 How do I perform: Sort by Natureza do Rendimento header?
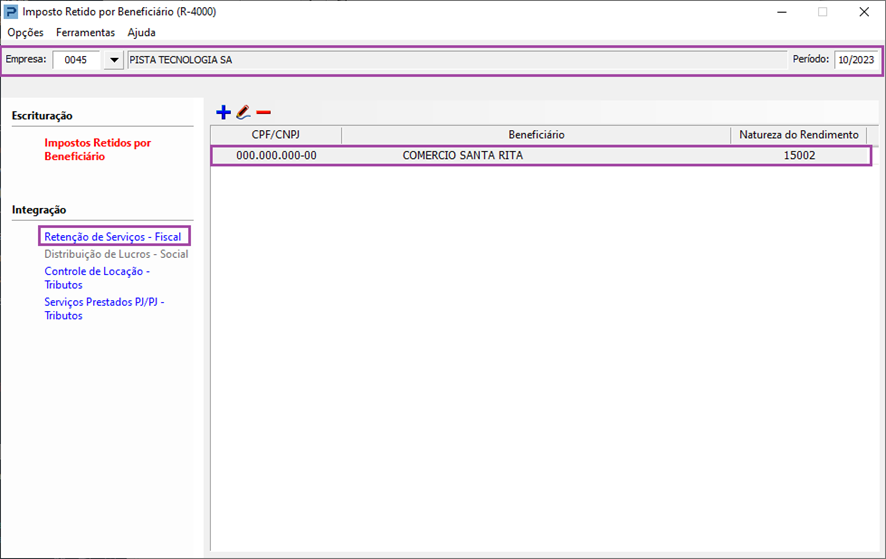pyautogui.click(x=799, y=135)
